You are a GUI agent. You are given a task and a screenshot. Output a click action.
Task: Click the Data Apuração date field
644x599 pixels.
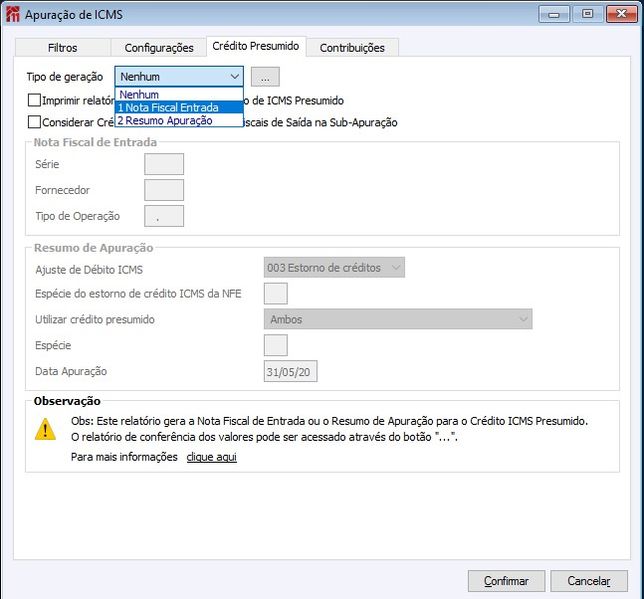coord(290,371)
